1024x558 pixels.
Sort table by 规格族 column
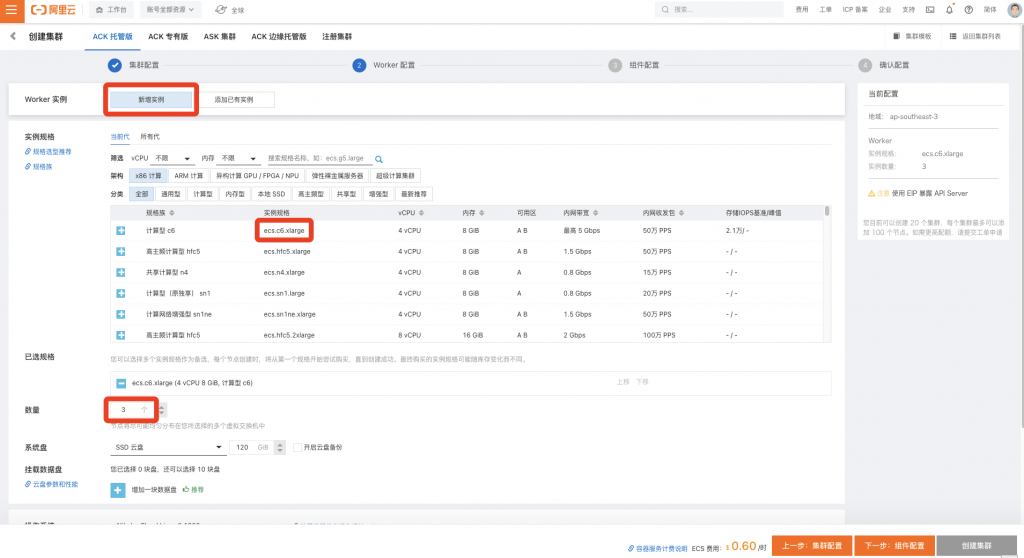pos(172,213)
